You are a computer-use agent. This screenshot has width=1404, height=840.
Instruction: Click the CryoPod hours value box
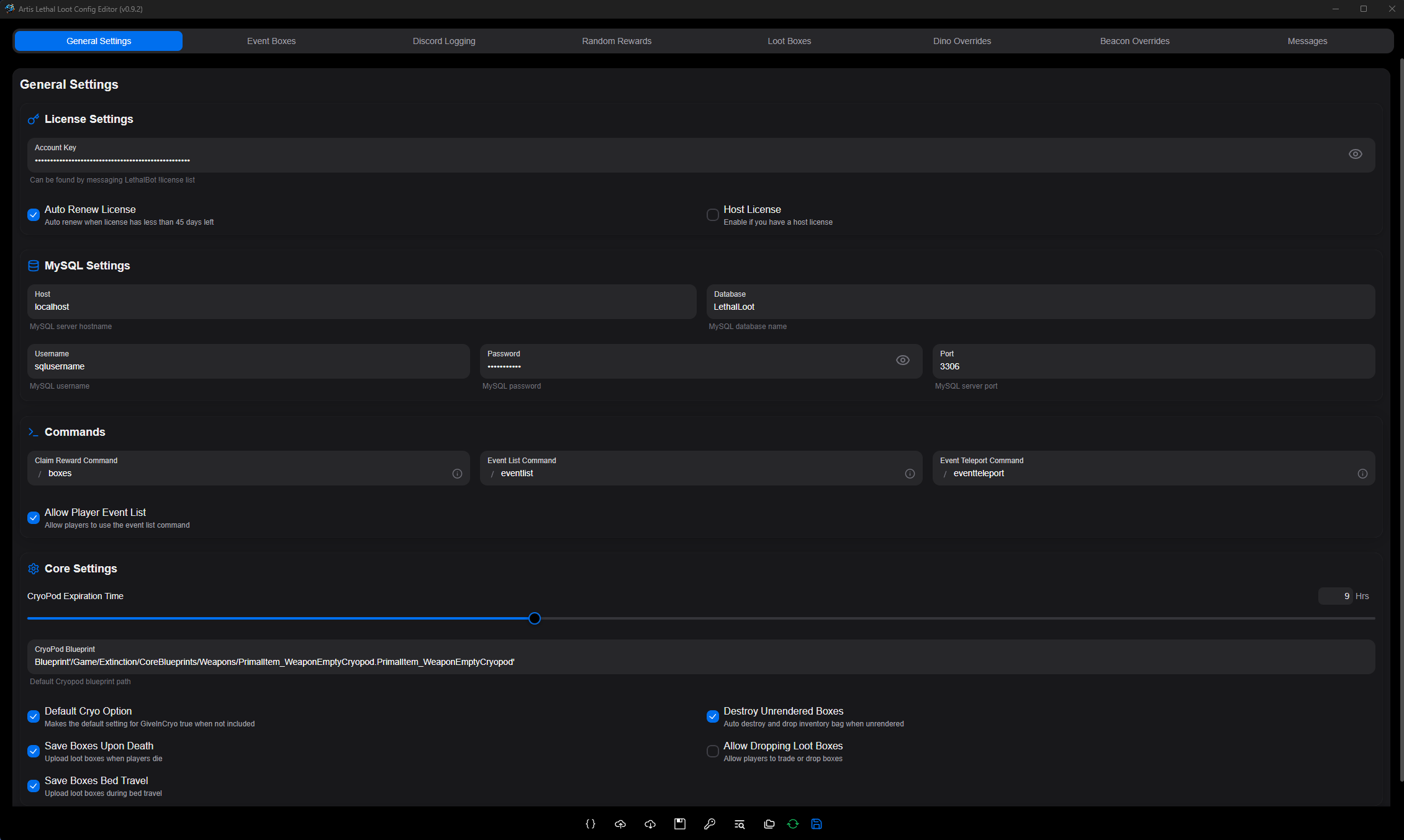pyautogui.click(x=1335, y=596)
